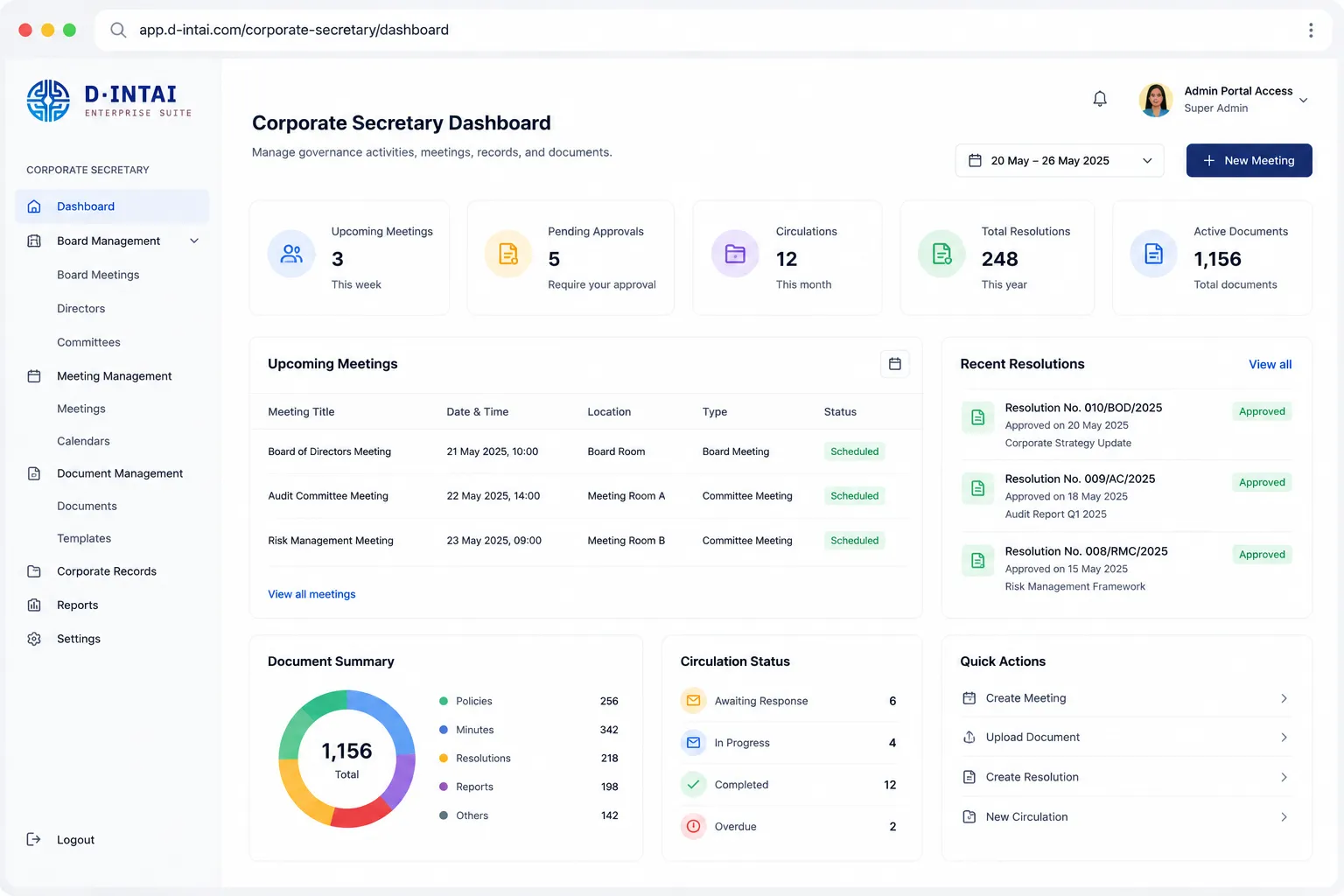The width and height of the screenshot is (1344, 896).
Task: Click the Meeting Management calendar icon
Action: point(34,376)
